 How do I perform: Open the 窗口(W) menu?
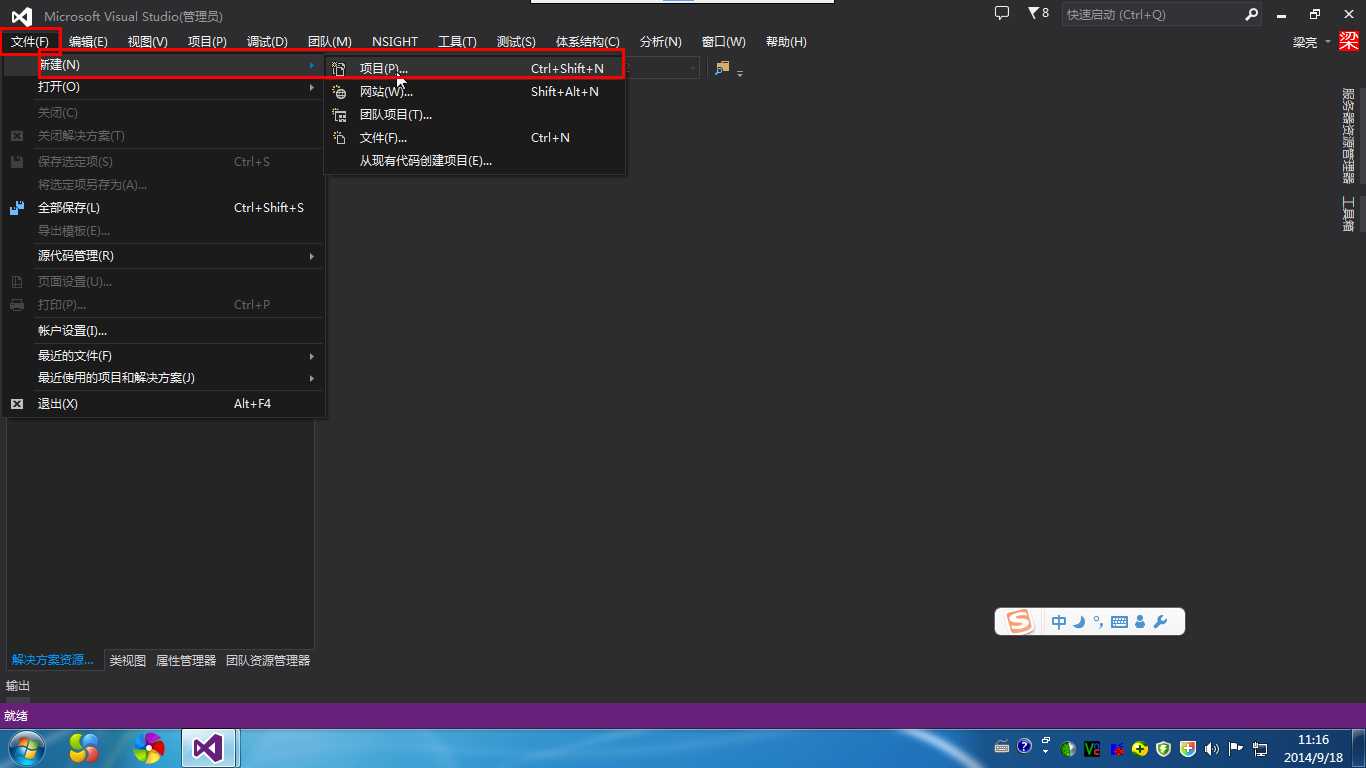(x=724, y=41)
